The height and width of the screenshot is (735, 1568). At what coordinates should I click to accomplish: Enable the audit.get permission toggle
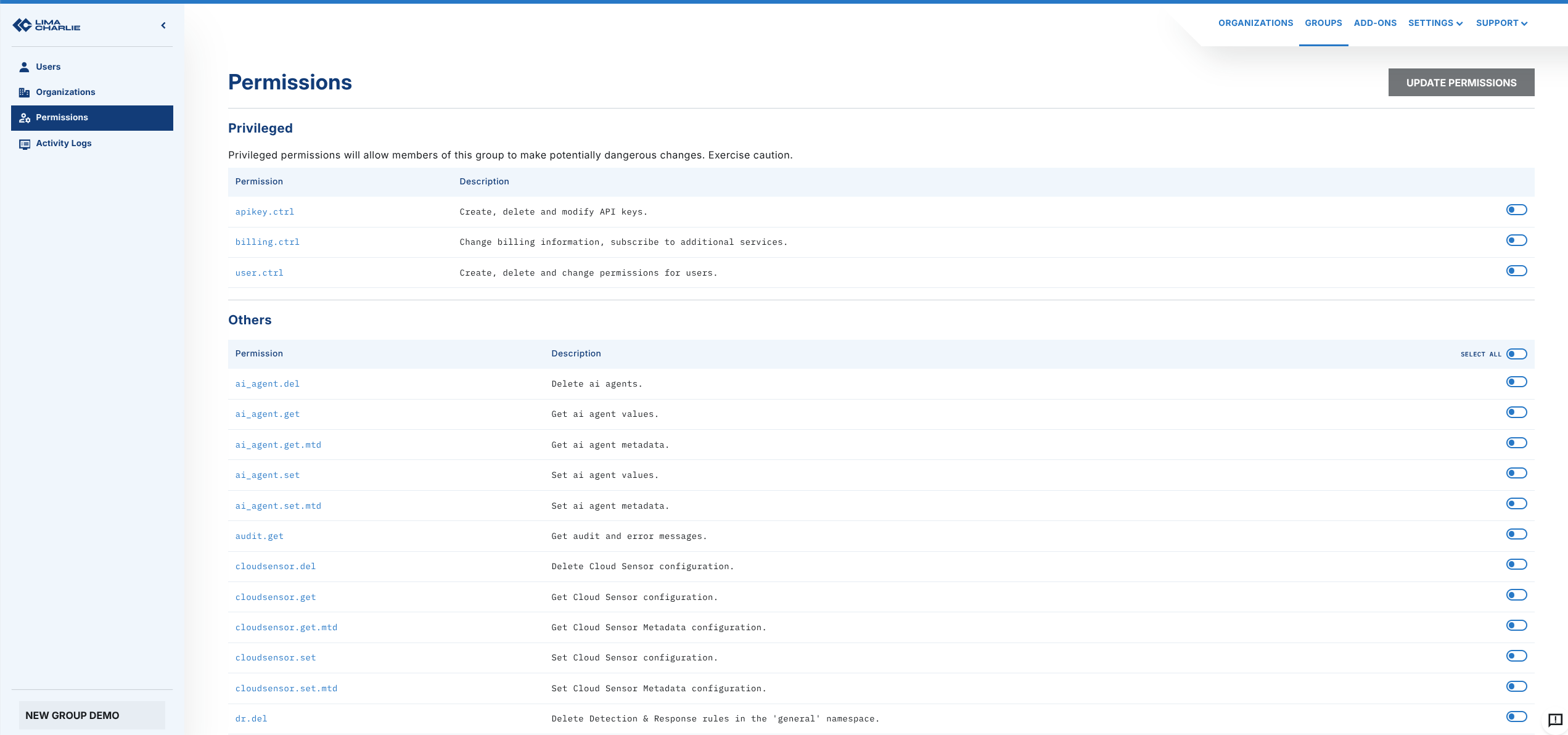pos(1516,534)
